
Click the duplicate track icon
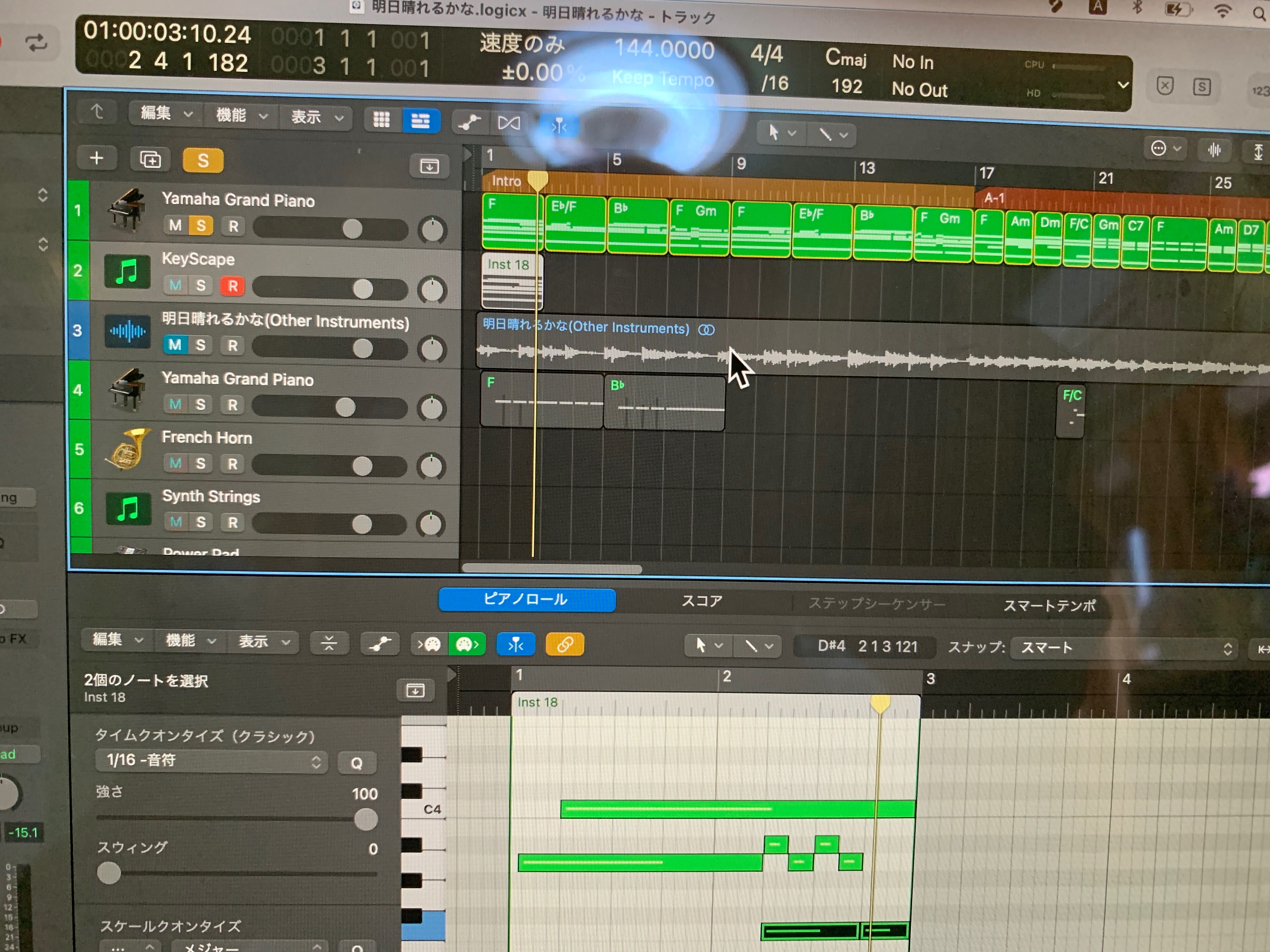point(150,159)
